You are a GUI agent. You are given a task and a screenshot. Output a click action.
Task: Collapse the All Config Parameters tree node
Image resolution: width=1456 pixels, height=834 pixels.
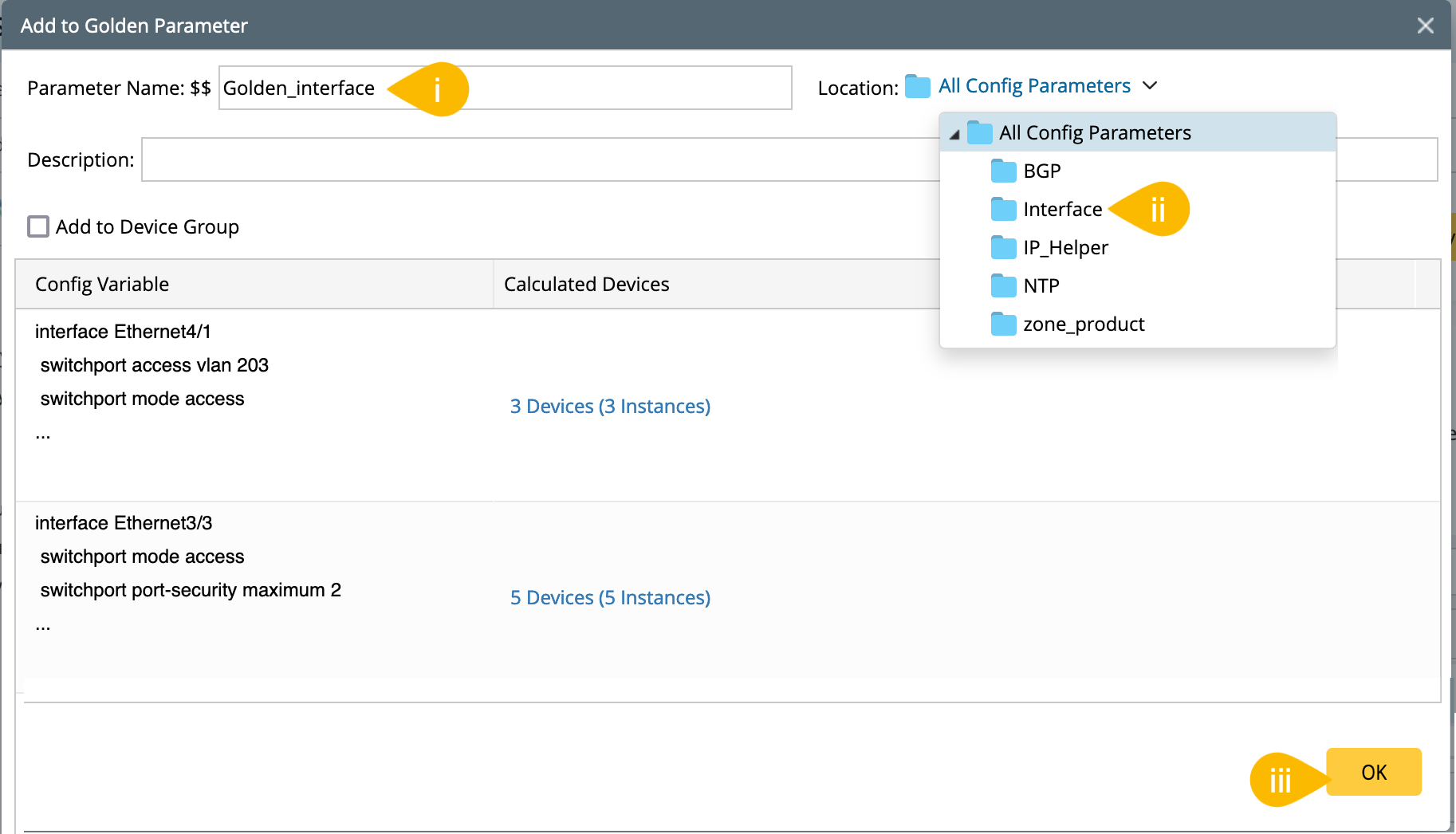pyautogui.click(x=954, y=134)
